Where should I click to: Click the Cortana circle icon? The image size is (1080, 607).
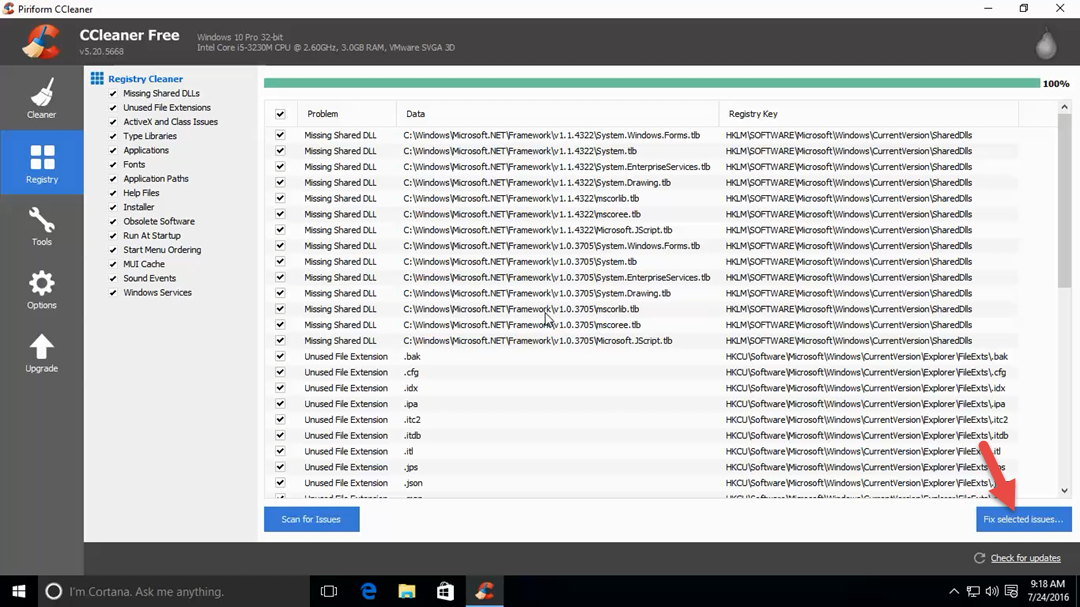53,591
